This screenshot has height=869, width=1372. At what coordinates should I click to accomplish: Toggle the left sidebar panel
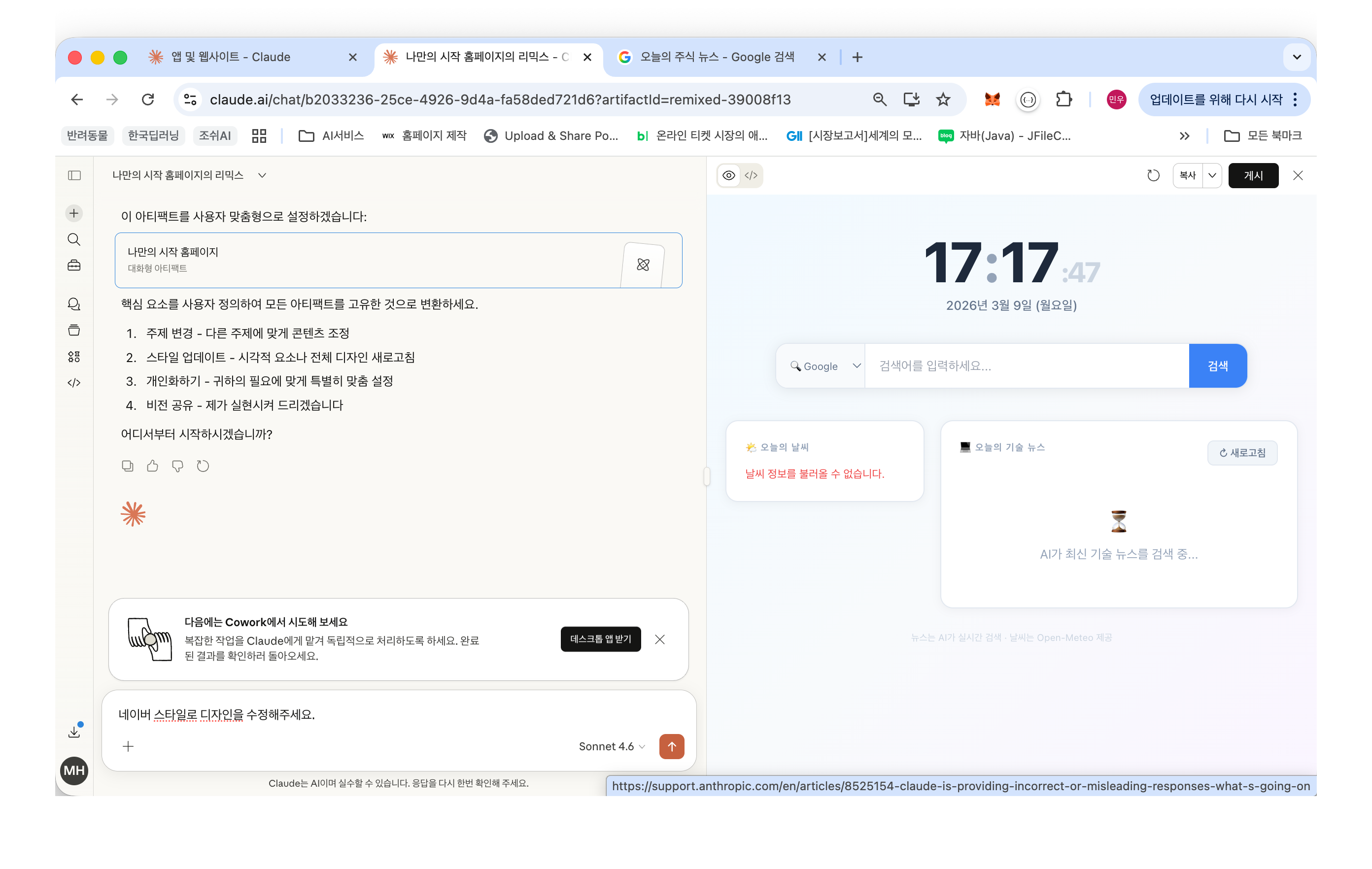tap(74, 175)
